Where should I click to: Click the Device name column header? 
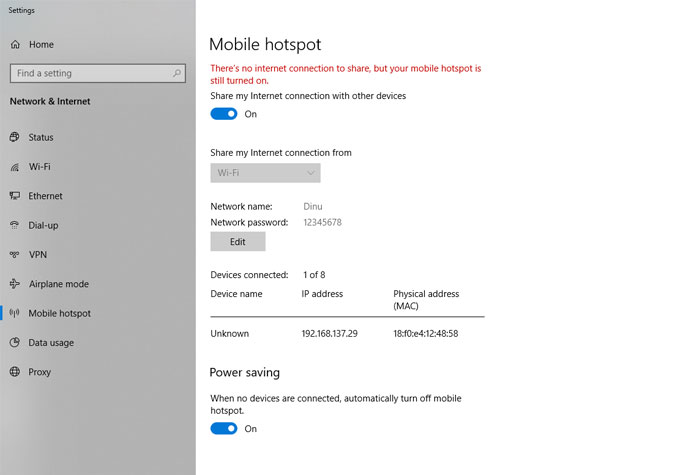point(236,294)
